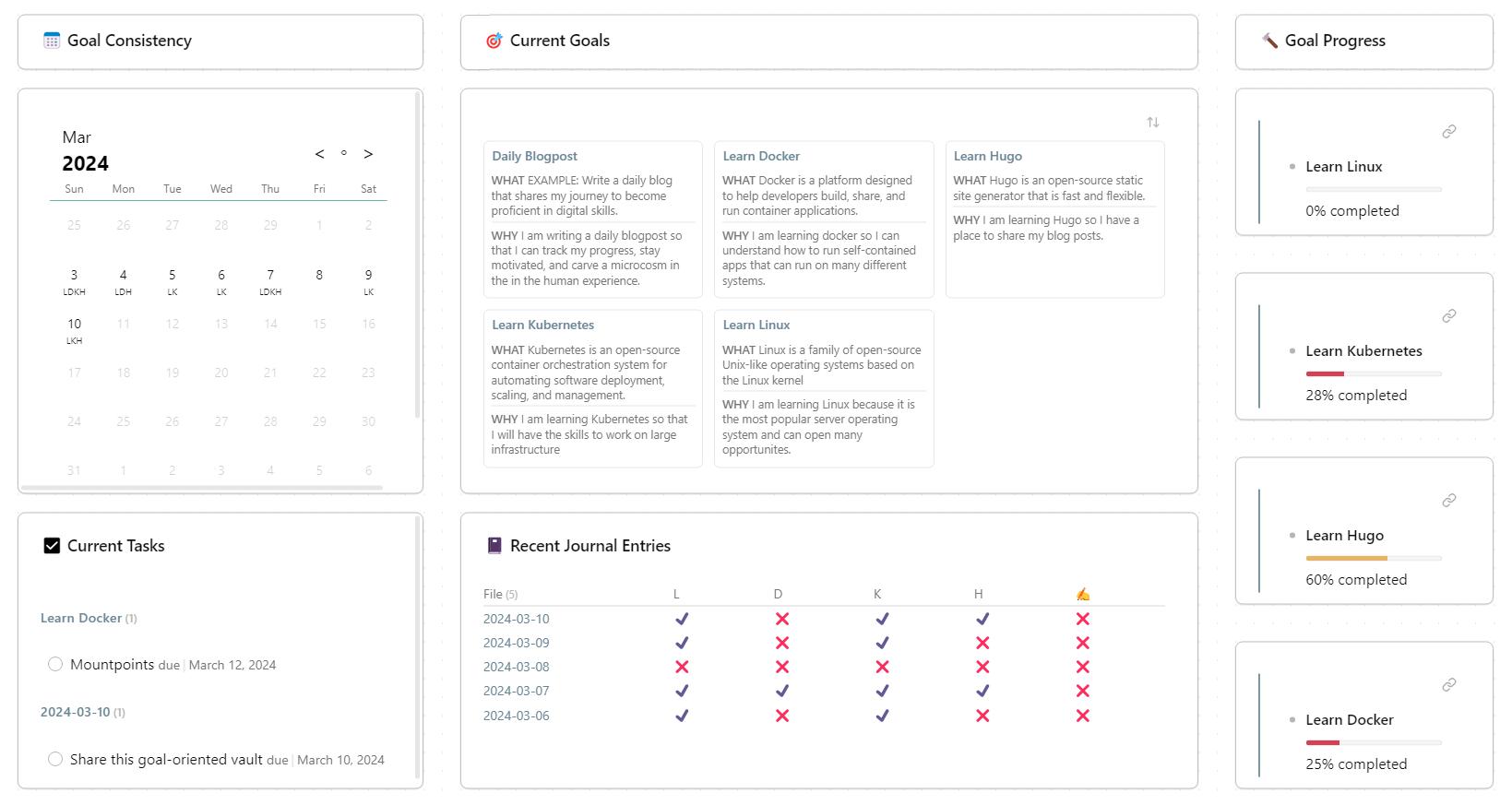Click the L column header
The width and height of the screenshot is (1512, 805).
tap(677, 595)
